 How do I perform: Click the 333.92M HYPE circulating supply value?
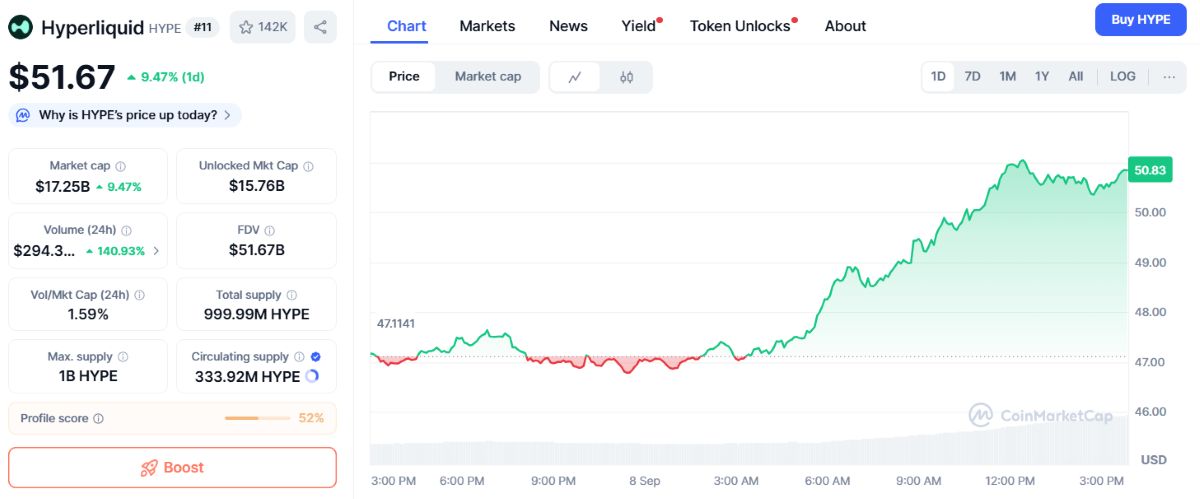pos(247,376)
